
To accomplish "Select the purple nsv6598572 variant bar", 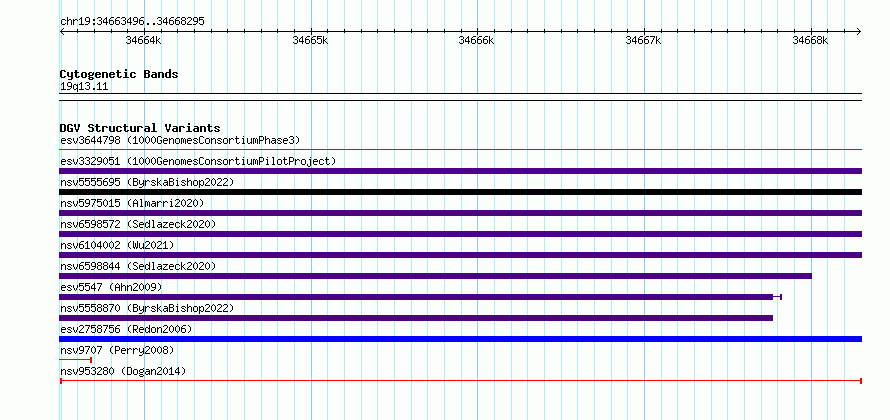I will 460,234.
